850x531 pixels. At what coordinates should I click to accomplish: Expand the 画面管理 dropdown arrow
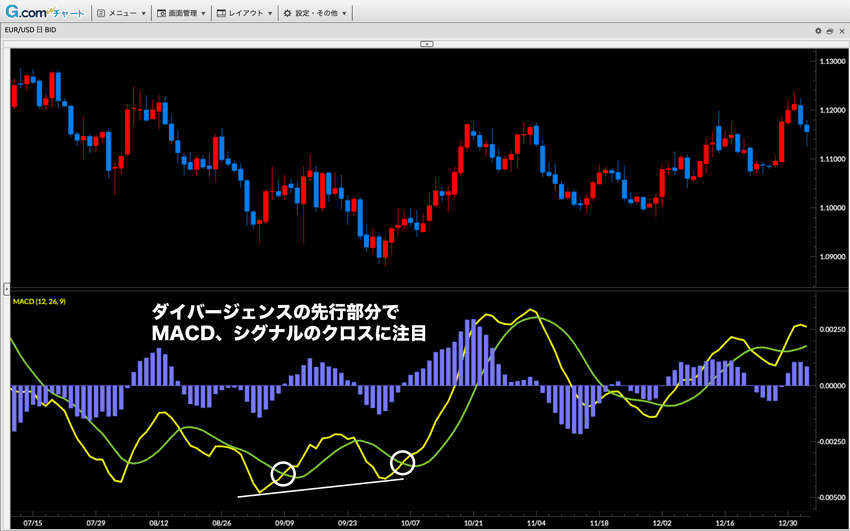click(x=203, y=14)
